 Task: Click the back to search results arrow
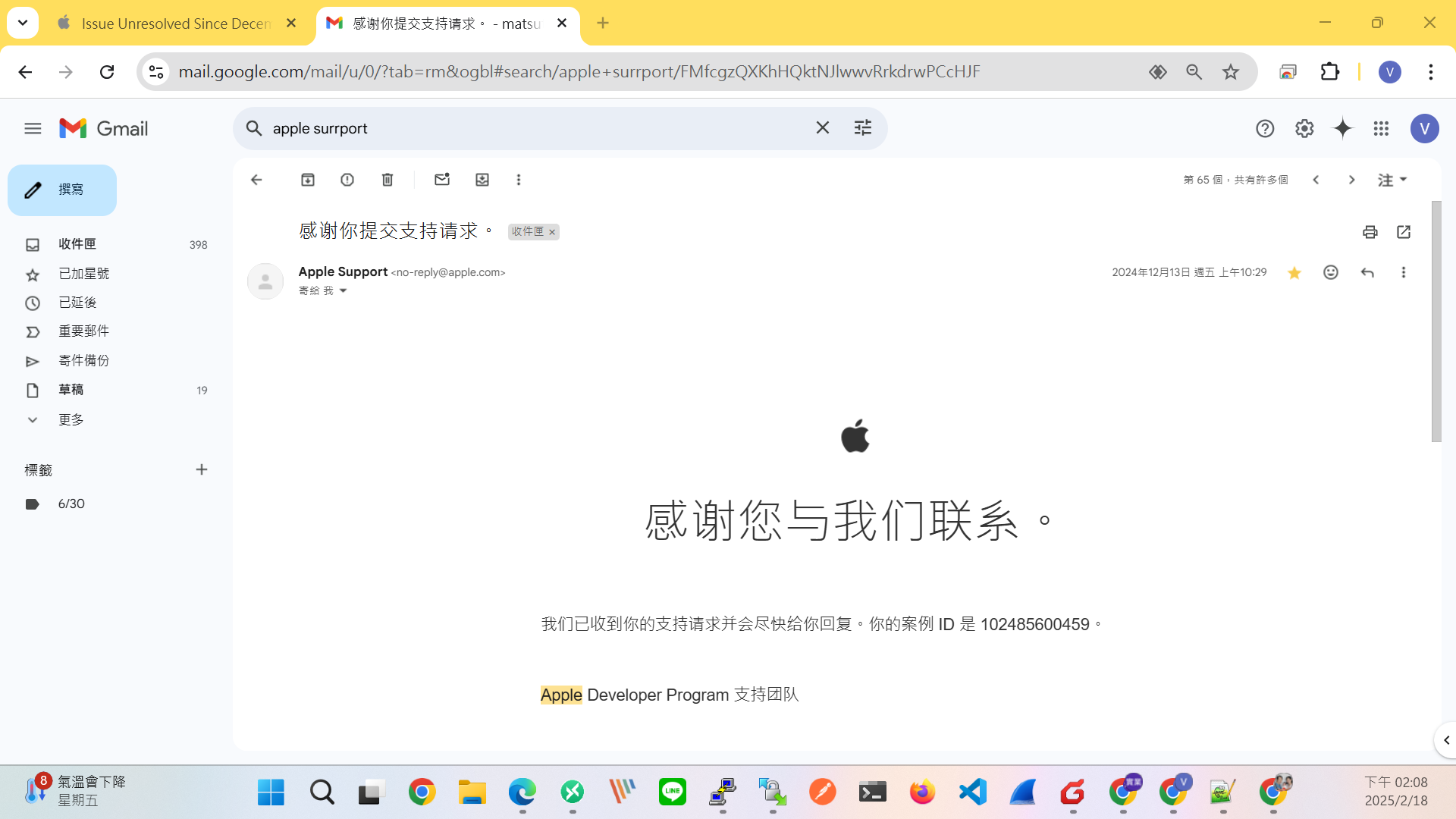(x=256, y=180)
